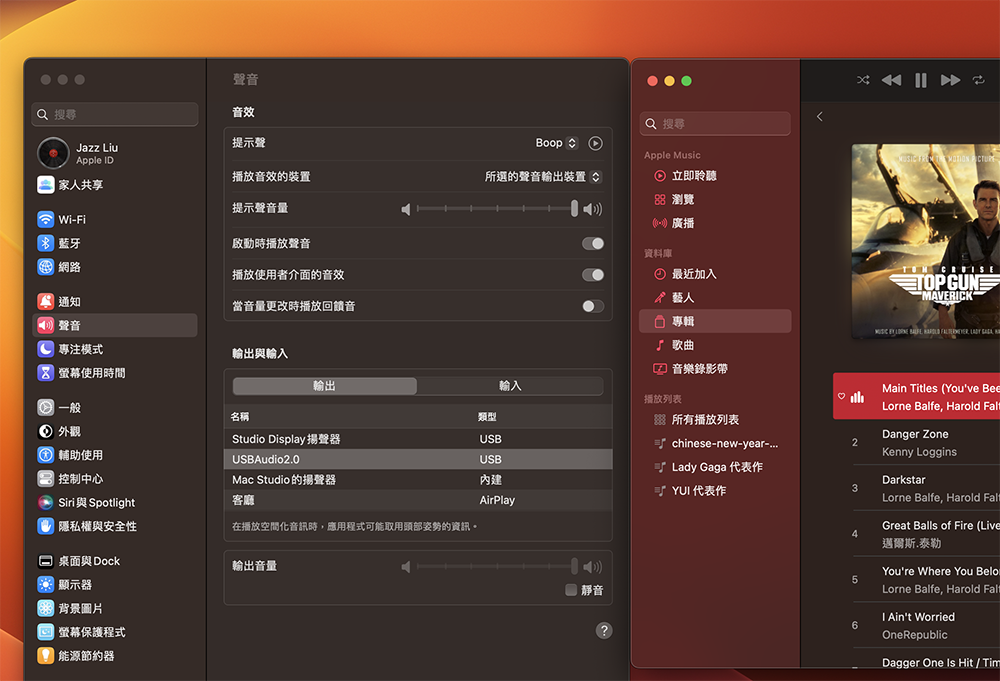Skip to the next track in Music

(950, 80)
